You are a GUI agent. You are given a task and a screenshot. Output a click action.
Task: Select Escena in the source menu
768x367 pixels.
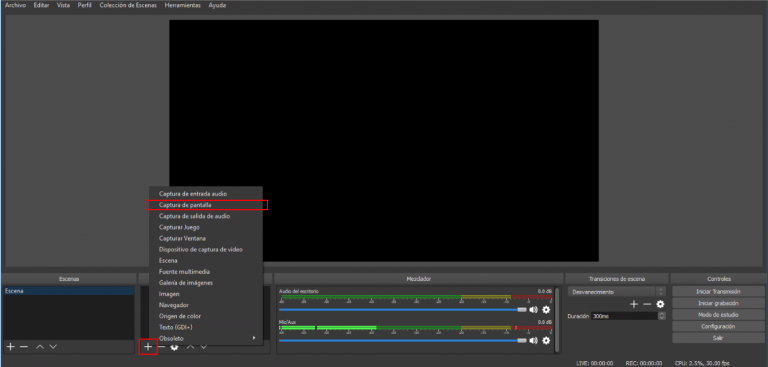pyautogui.click(x=206, y=261)
